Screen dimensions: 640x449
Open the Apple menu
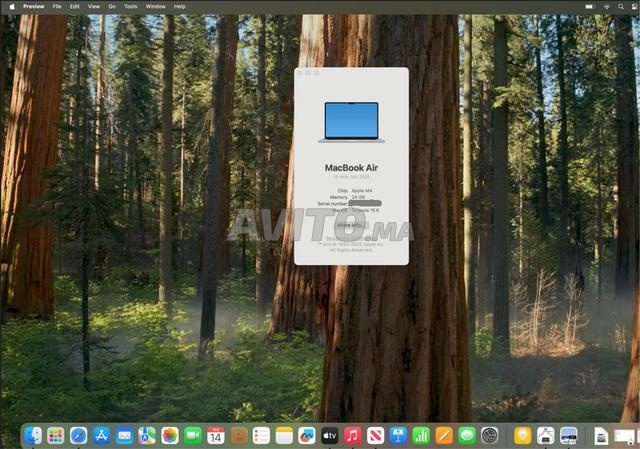pos(11,6)
